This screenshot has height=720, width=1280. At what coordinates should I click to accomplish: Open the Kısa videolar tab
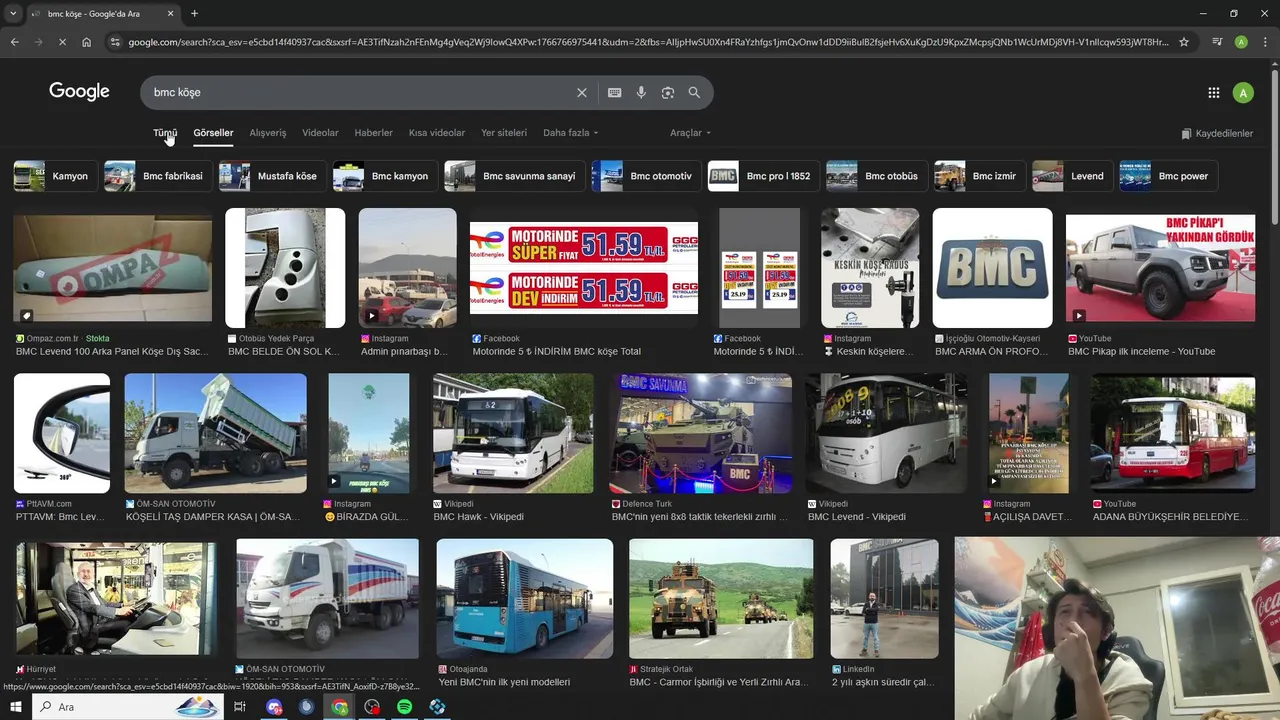[437, 132]
